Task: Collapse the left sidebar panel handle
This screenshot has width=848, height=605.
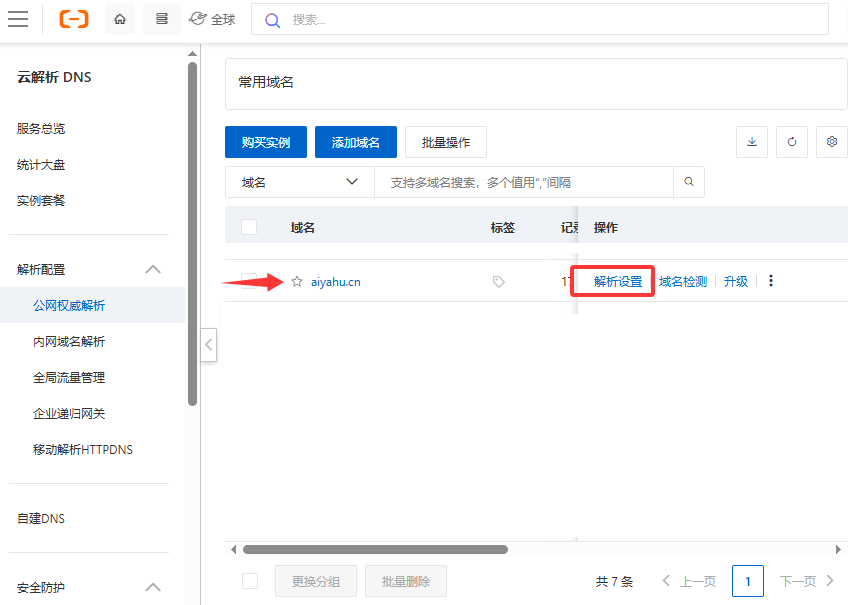Action: [208, 345]
